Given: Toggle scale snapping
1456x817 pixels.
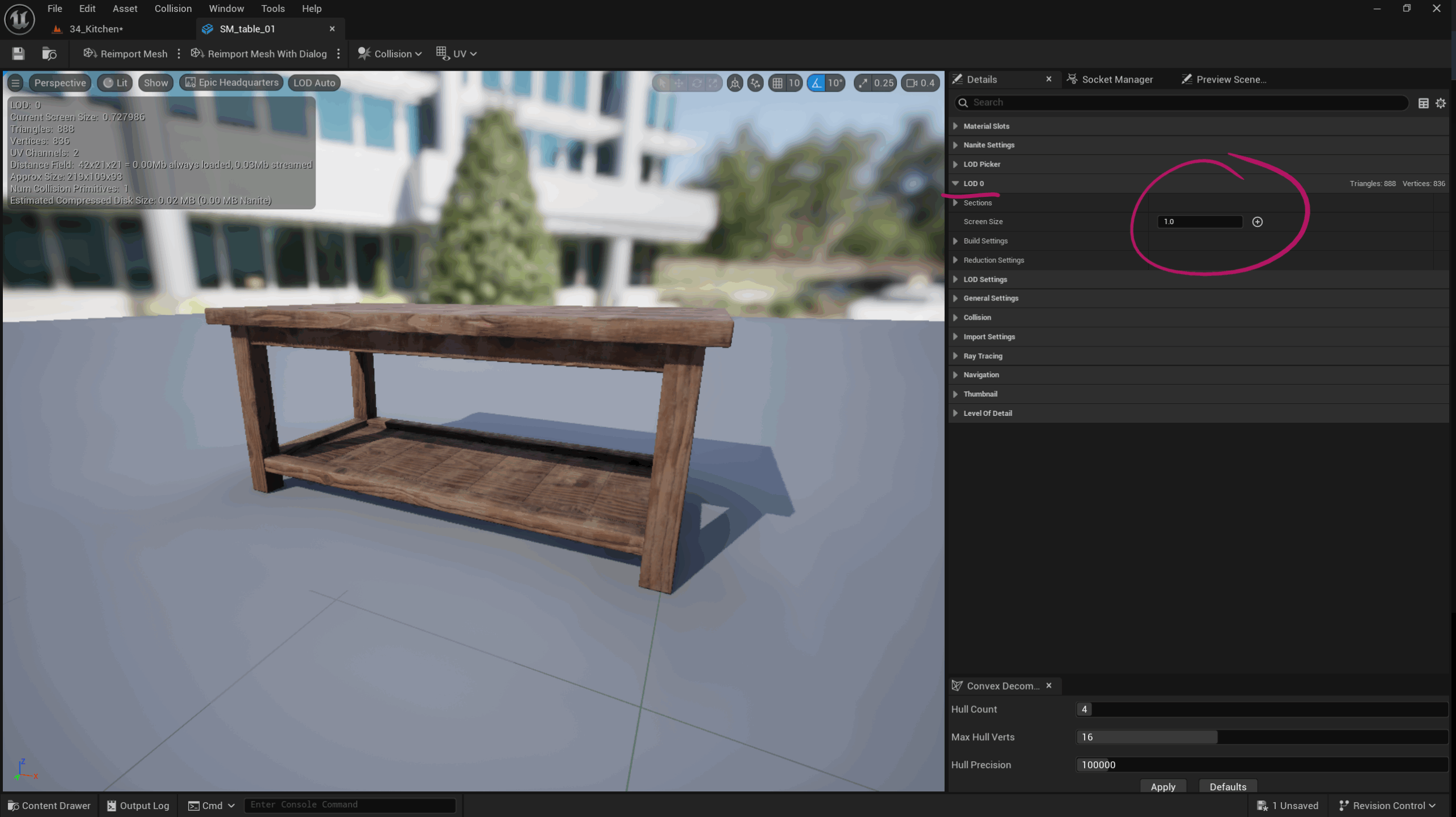Looking at the screenshot, I should [863, 83].
